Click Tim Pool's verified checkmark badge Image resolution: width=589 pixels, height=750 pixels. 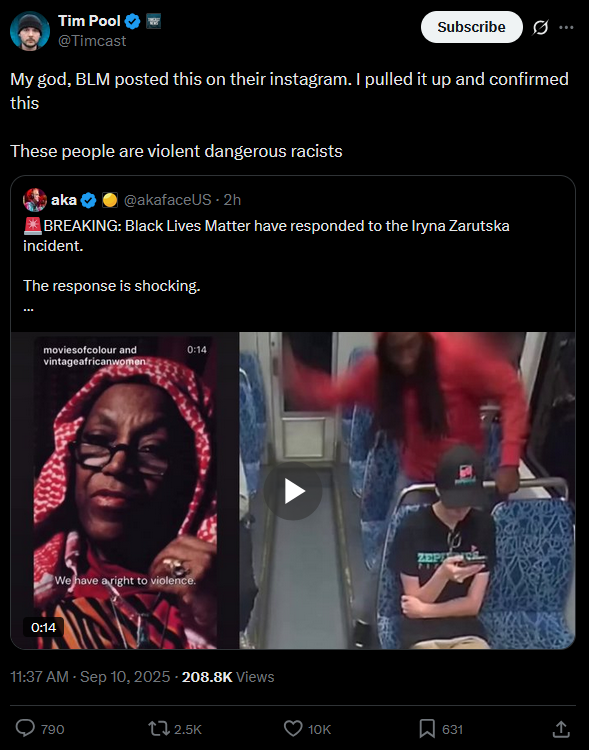pos(133,21)
